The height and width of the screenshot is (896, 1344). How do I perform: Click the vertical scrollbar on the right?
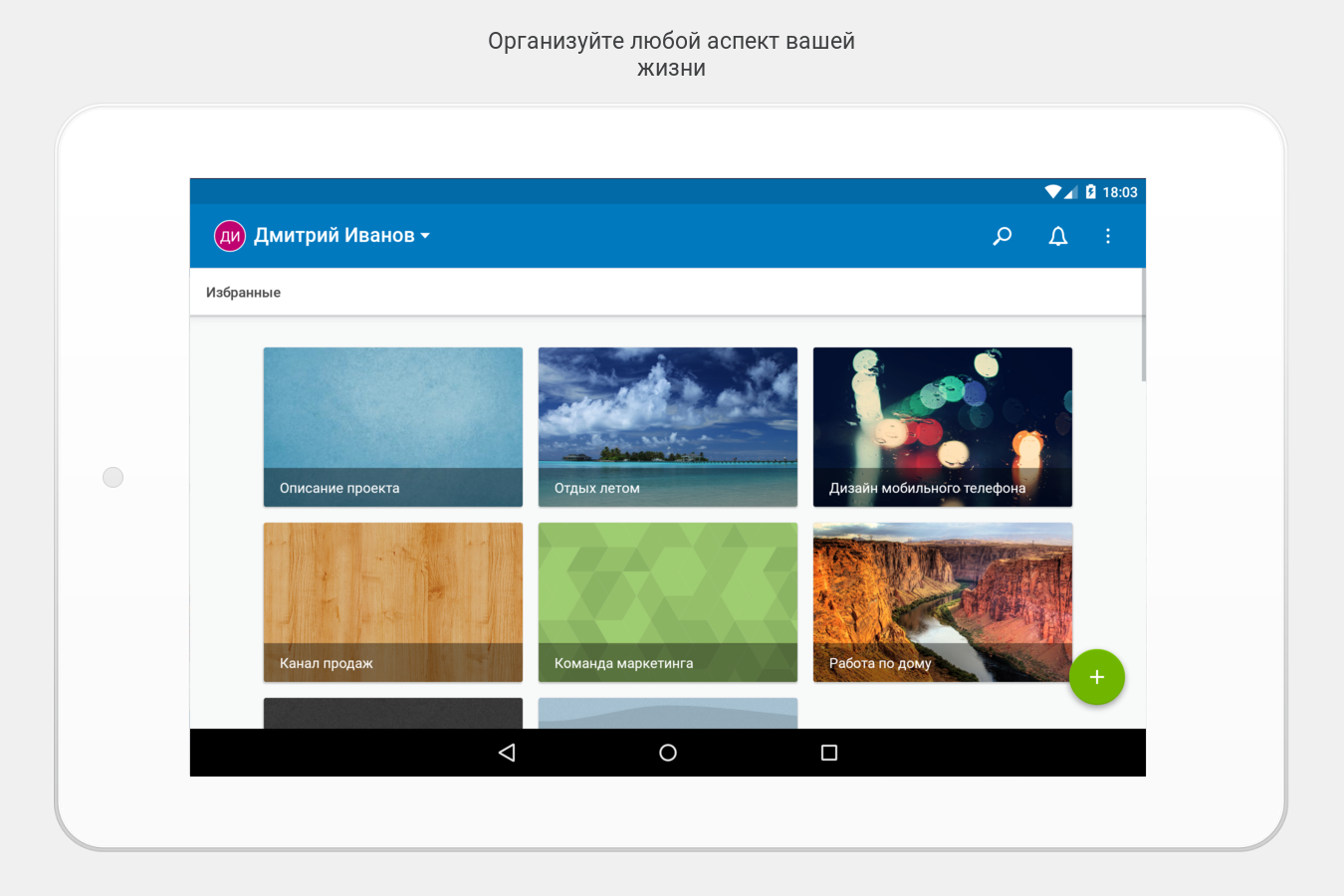pos(1144,325)
